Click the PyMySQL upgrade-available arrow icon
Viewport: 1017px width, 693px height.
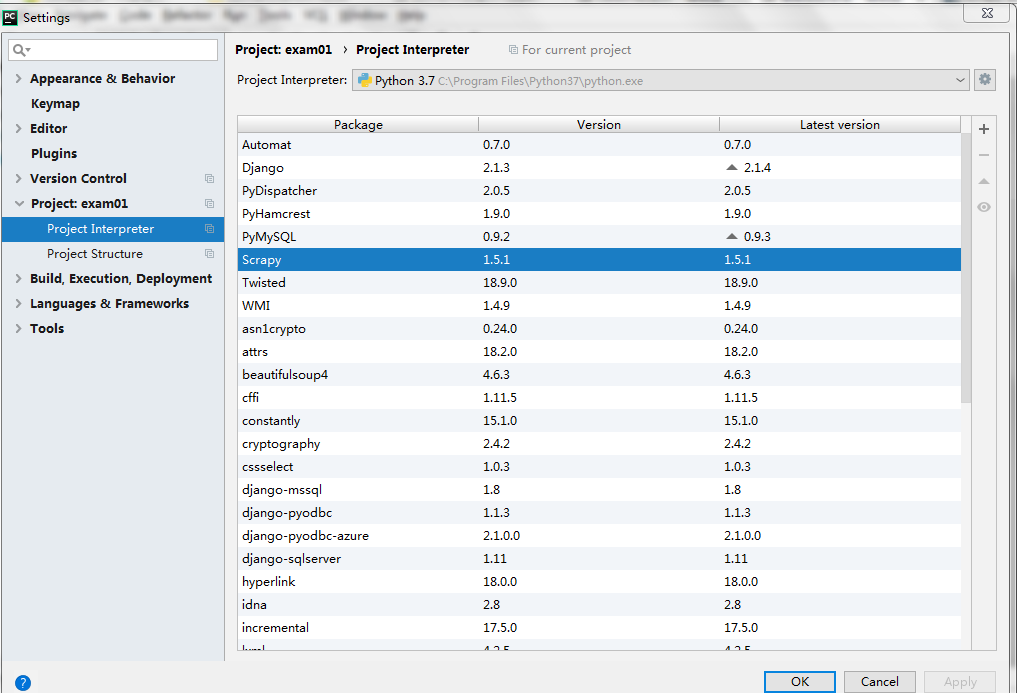point(732,237)
